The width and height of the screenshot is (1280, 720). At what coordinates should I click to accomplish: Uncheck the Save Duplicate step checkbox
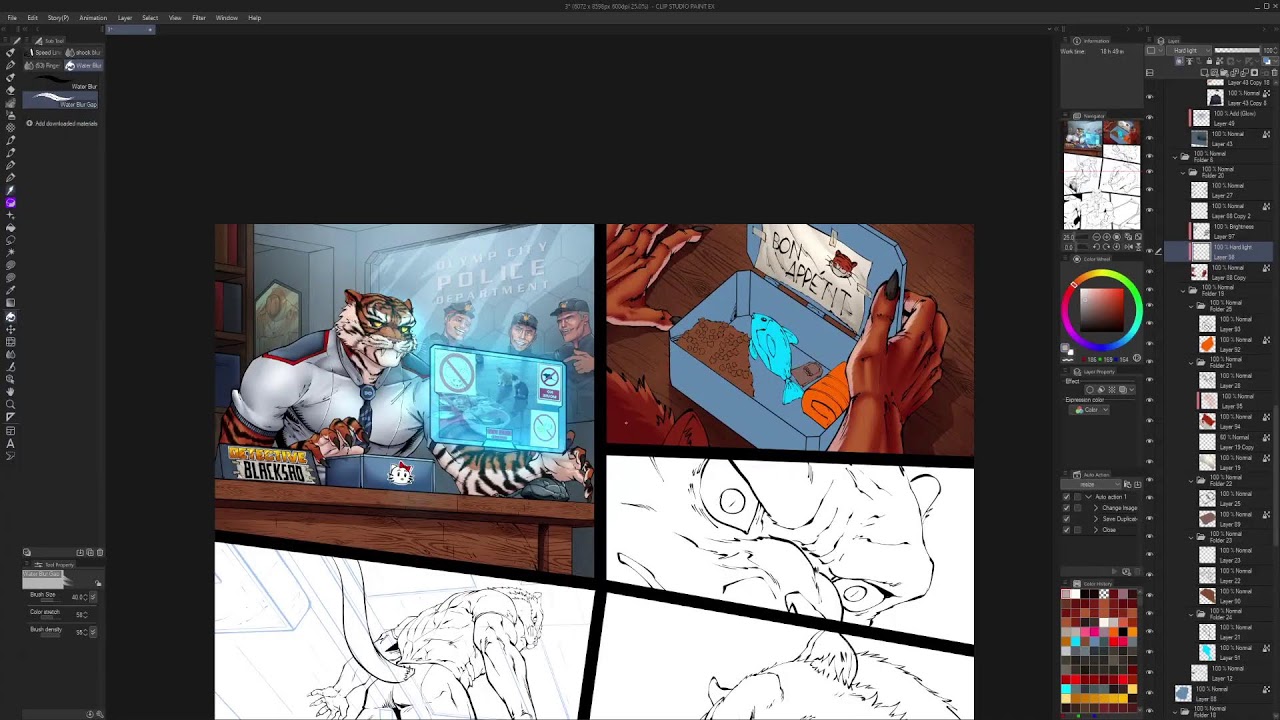tap(1066, 519)
